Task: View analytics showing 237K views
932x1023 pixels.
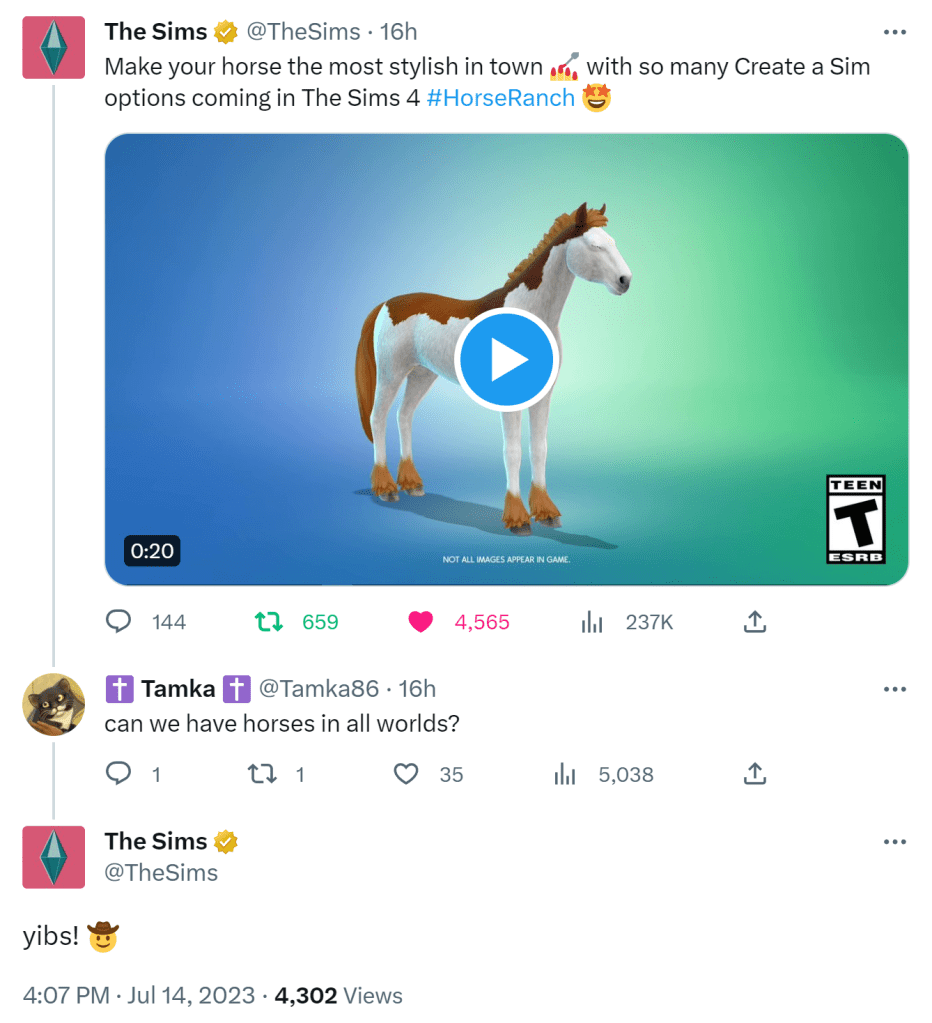Action: [x=593, y=622]
